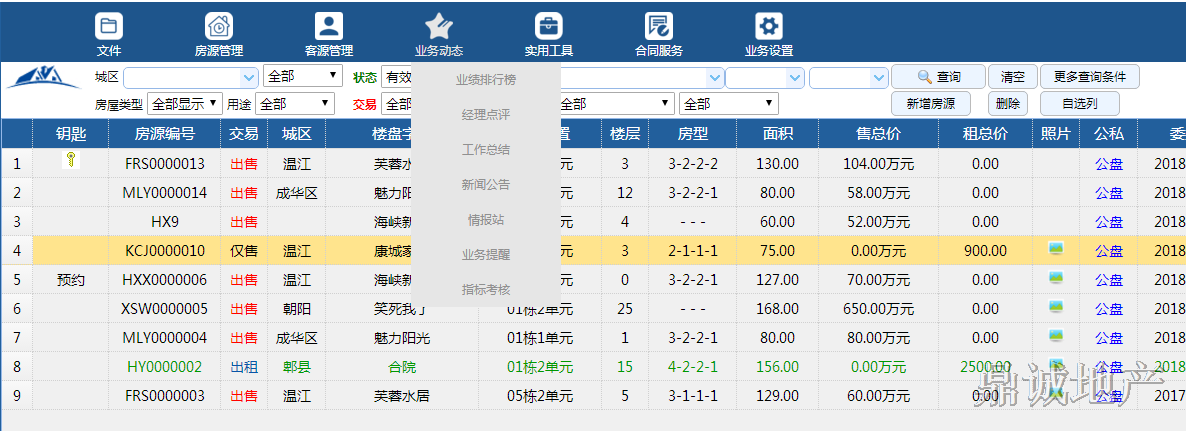This screenshot has width=1186, height=431.
Task: Open 实用工具 briefcase icon
Action: (x=548, y=27)
